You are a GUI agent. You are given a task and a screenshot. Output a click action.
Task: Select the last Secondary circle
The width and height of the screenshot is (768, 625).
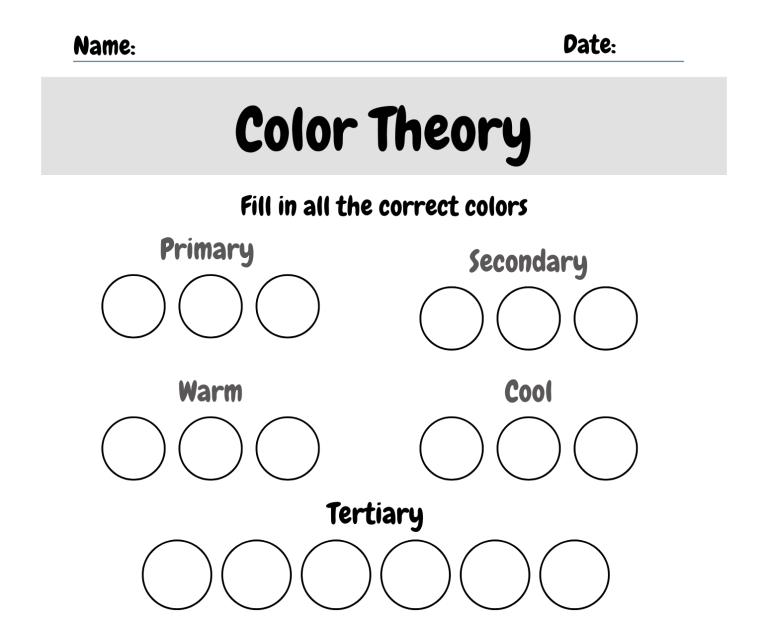pyautogui.click(x=605, y=318)
